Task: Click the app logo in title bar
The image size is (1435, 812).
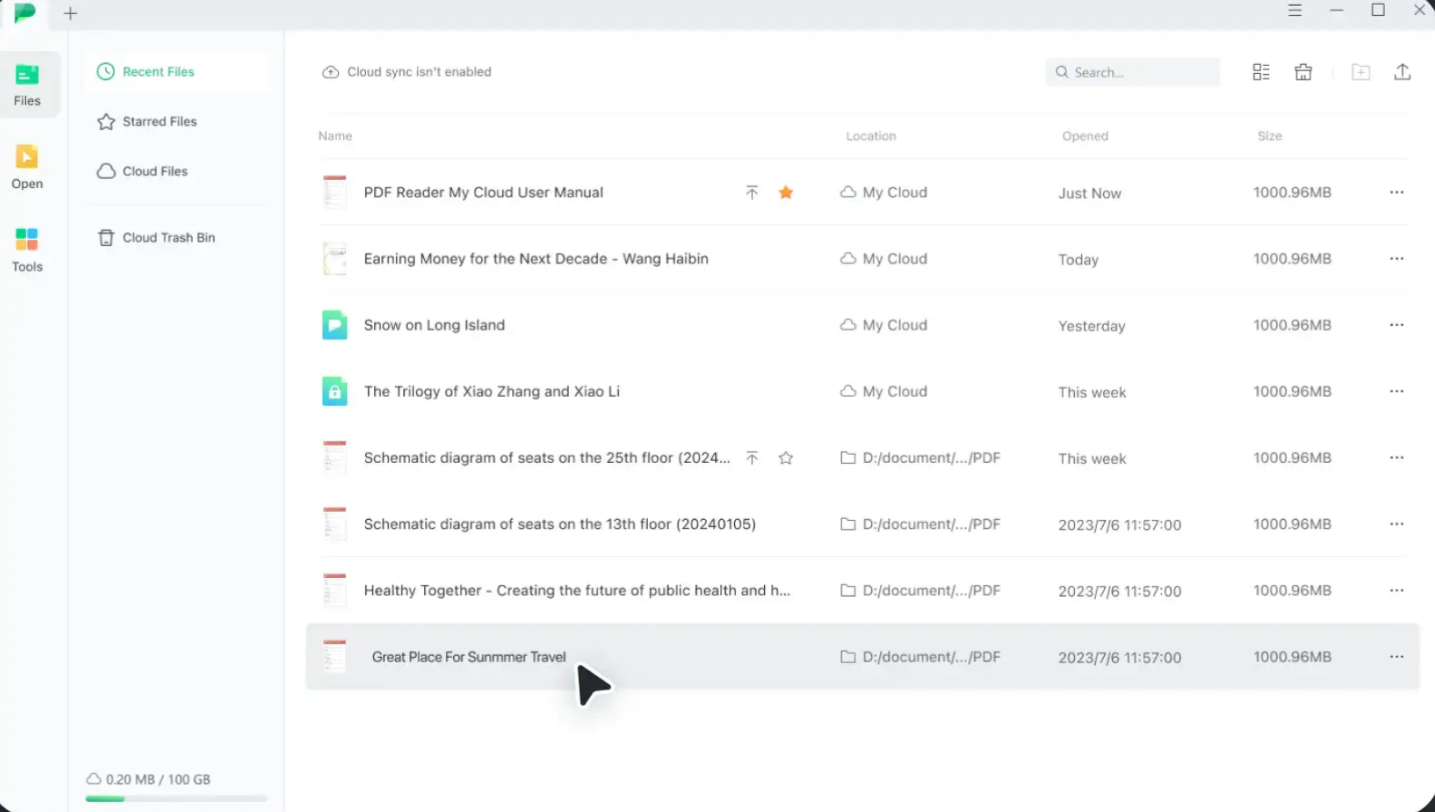Action: click(x=25, y=13)
